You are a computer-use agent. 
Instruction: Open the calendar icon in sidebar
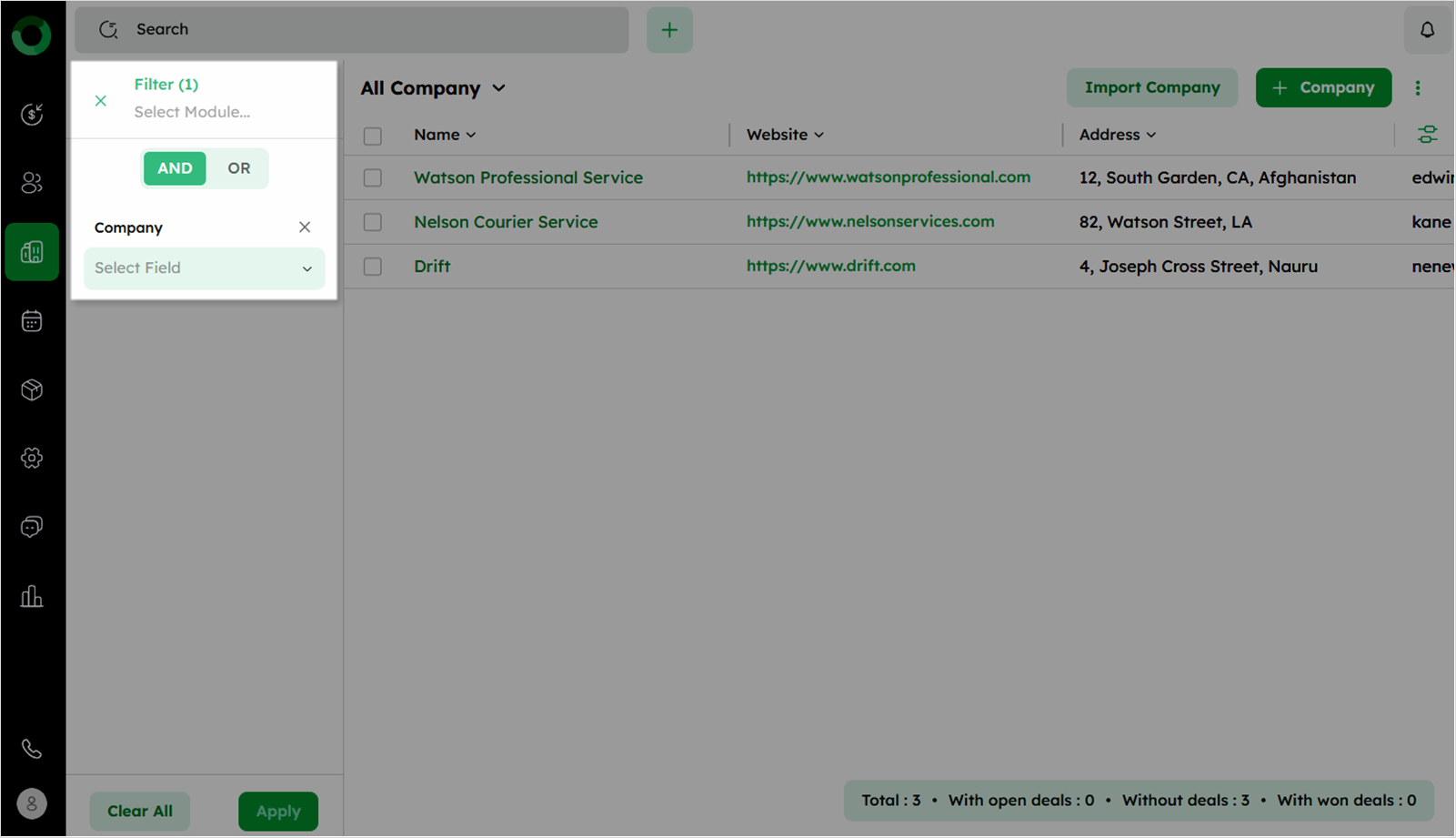click(x=32, y=321)
